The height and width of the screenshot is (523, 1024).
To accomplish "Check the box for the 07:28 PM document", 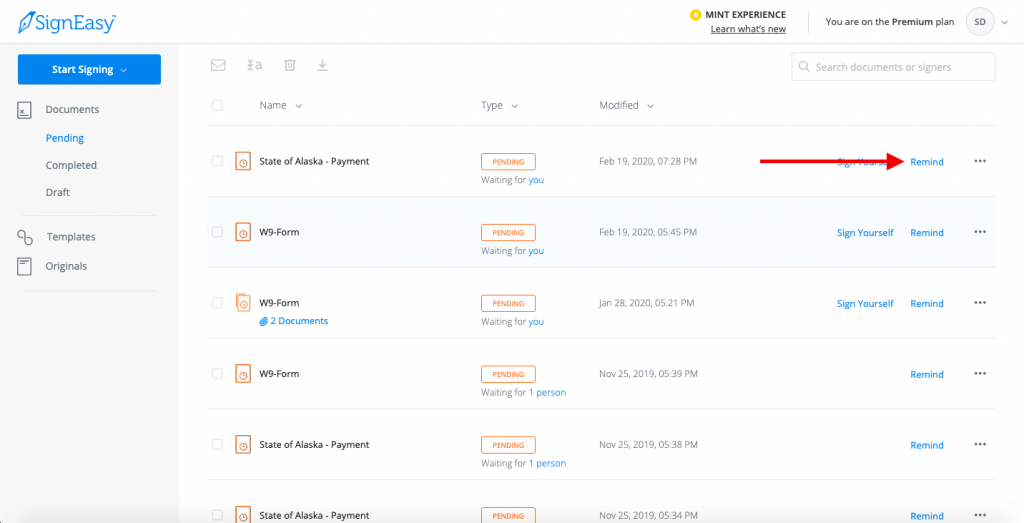I will 217,161.
